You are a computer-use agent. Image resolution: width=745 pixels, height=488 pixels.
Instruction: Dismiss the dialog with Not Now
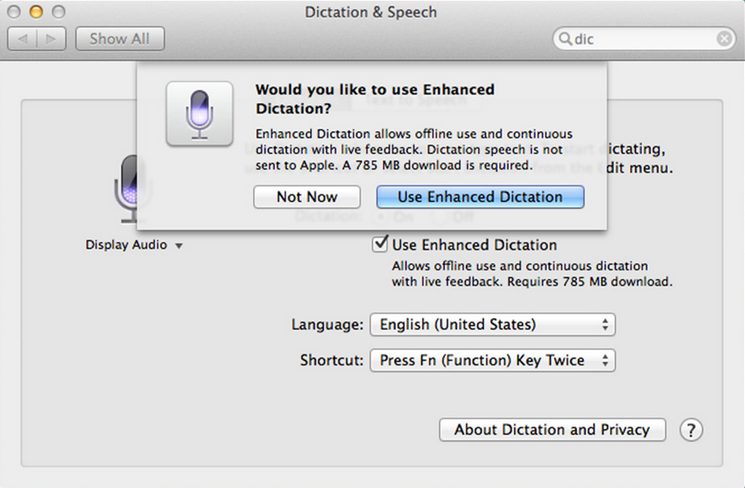307,197
